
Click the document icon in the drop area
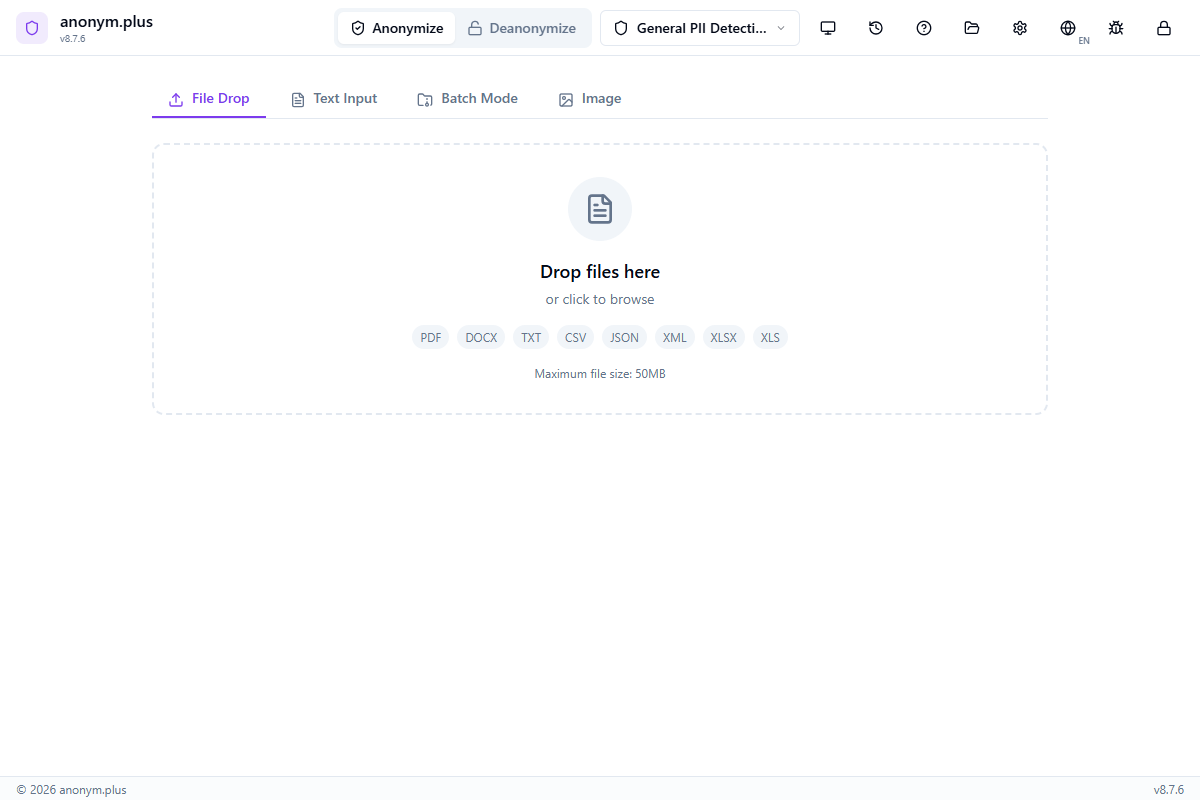click(x=600, y=209)
